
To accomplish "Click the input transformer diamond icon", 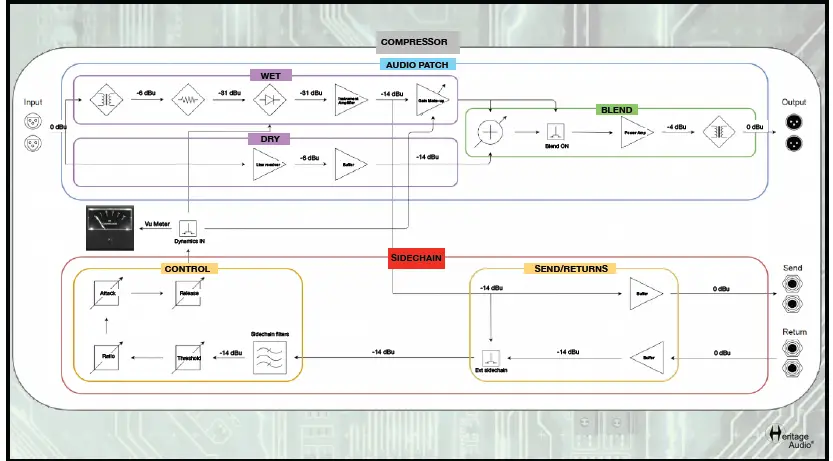I will pos(106,99).
